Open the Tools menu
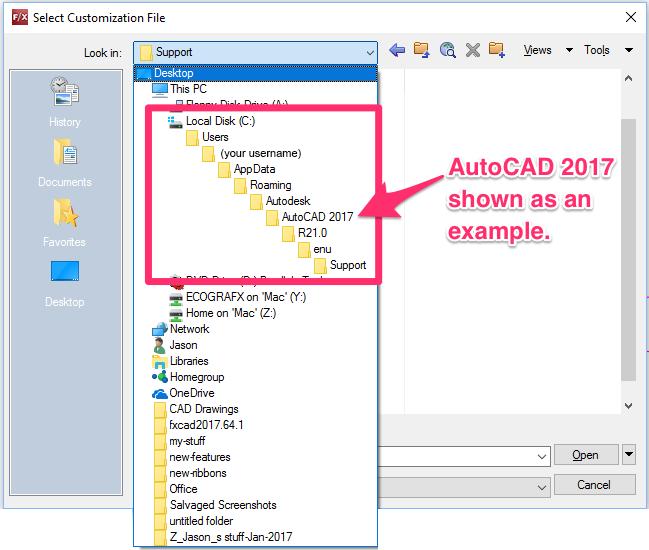649x550 pixels. pyautogui.click(x=596, y=50)
